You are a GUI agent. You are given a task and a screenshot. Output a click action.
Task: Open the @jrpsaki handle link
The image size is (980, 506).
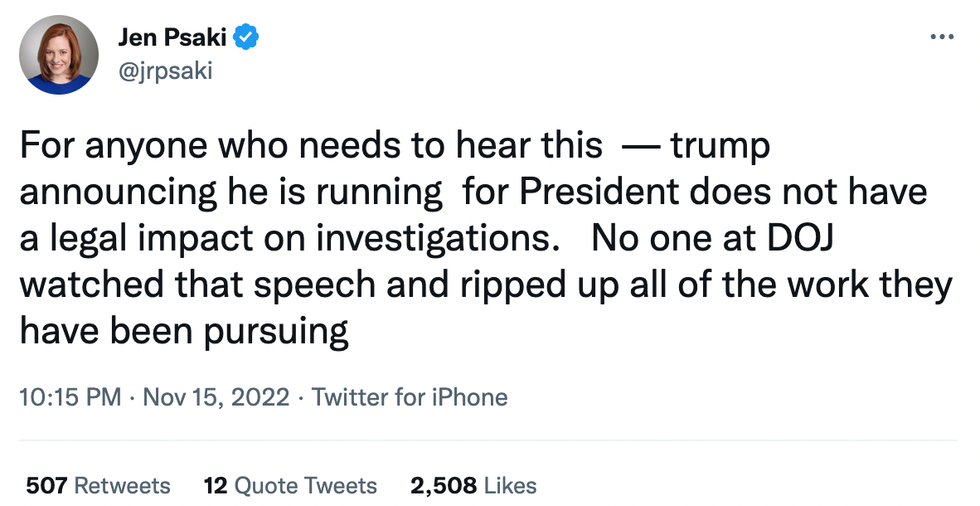point(165,71)
